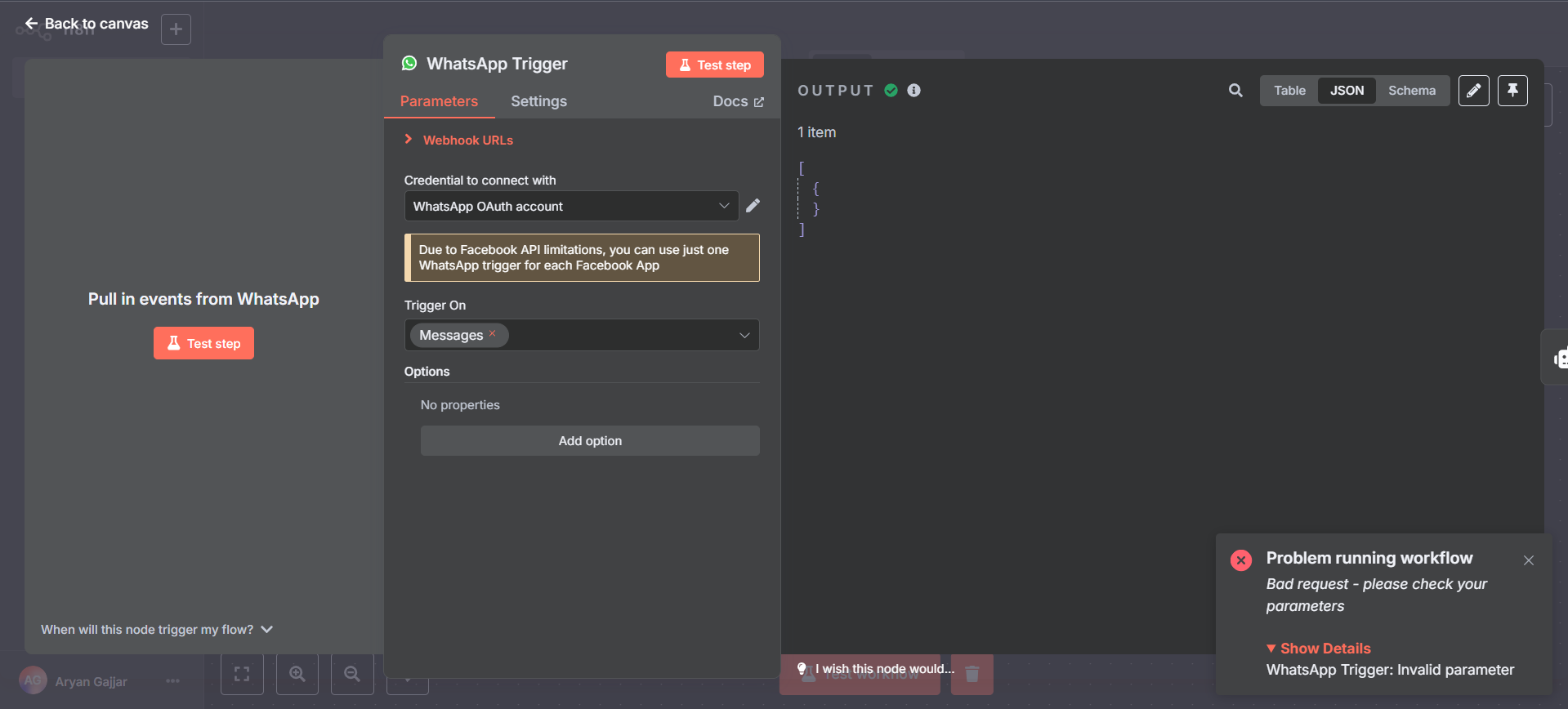Open the Aryan Gajjar user menu dots
Screen dimensions: 1568x709
click(172, 680)
